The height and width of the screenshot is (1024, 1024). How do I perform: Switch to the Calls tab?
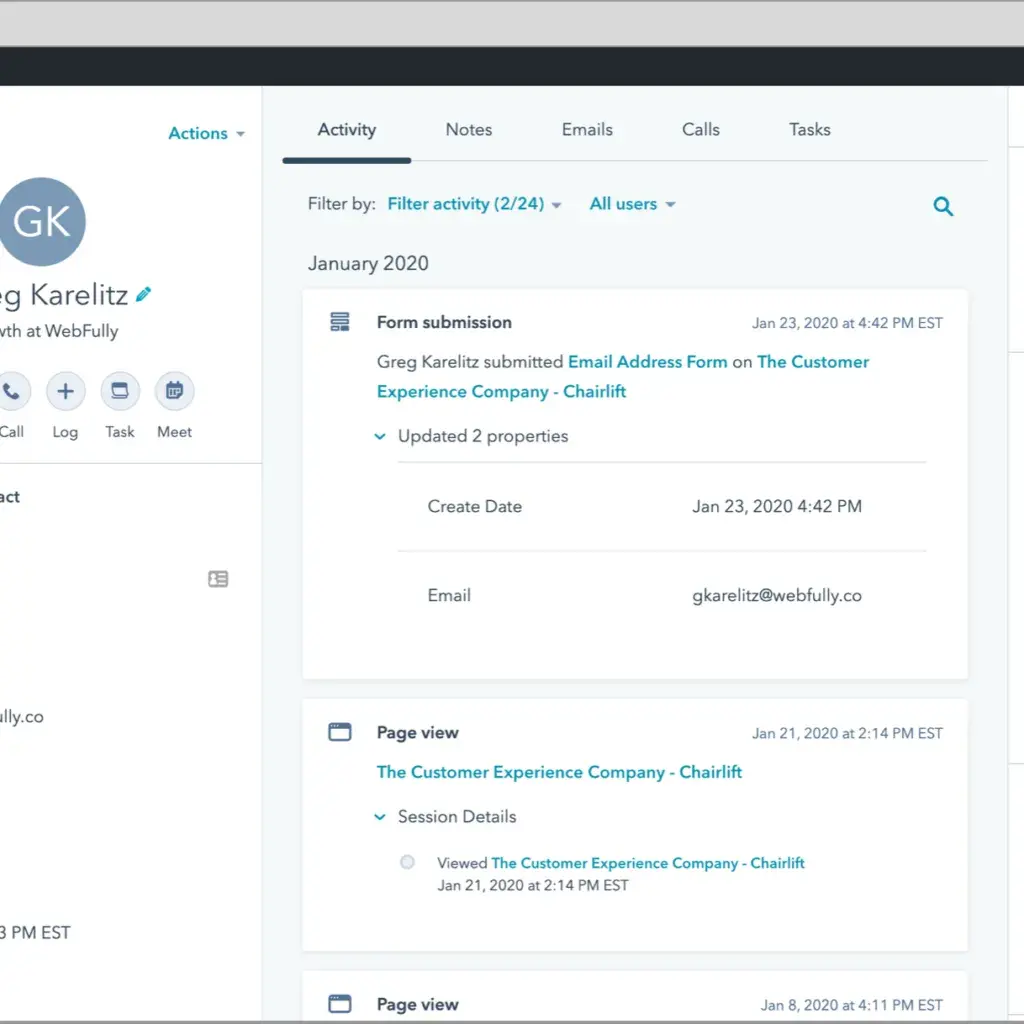coord(701,129)
